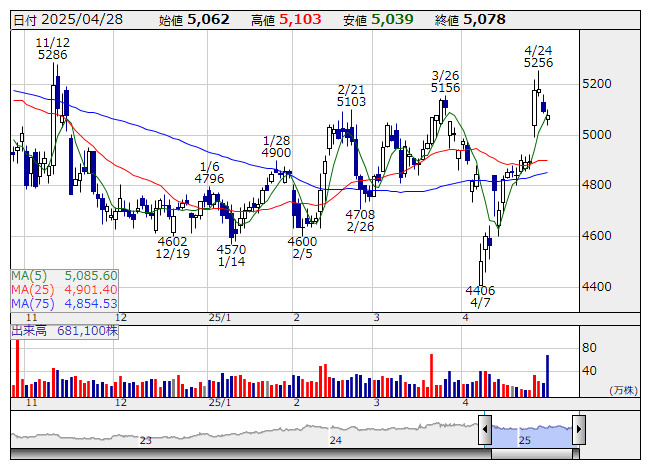Click the 4406 4/7 low label
Screen dimensions: 653x470
480,296
